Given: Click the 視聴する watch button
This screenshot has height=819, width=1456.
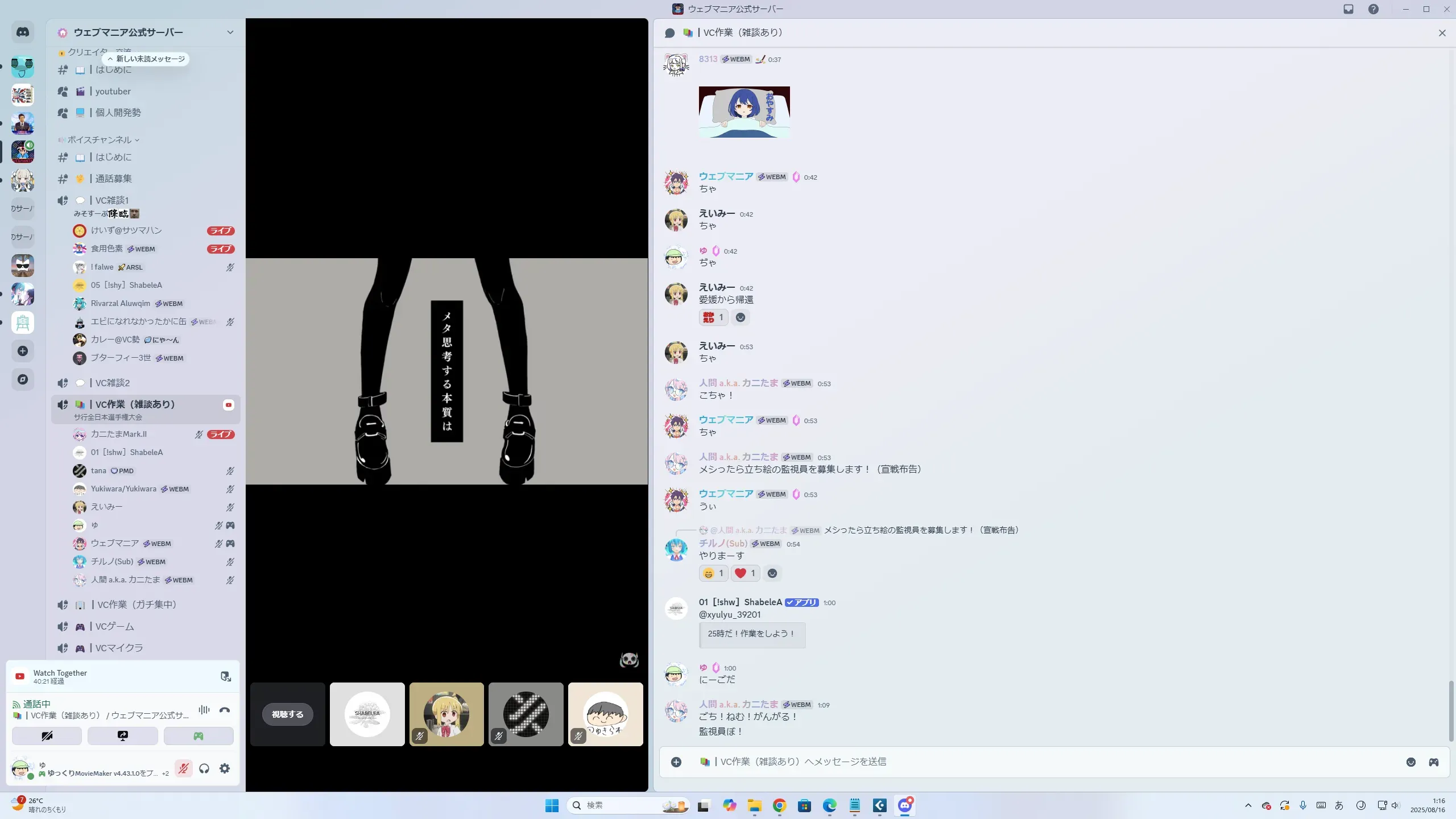Looking at the screenshot, I should click(x=288, y=714).
